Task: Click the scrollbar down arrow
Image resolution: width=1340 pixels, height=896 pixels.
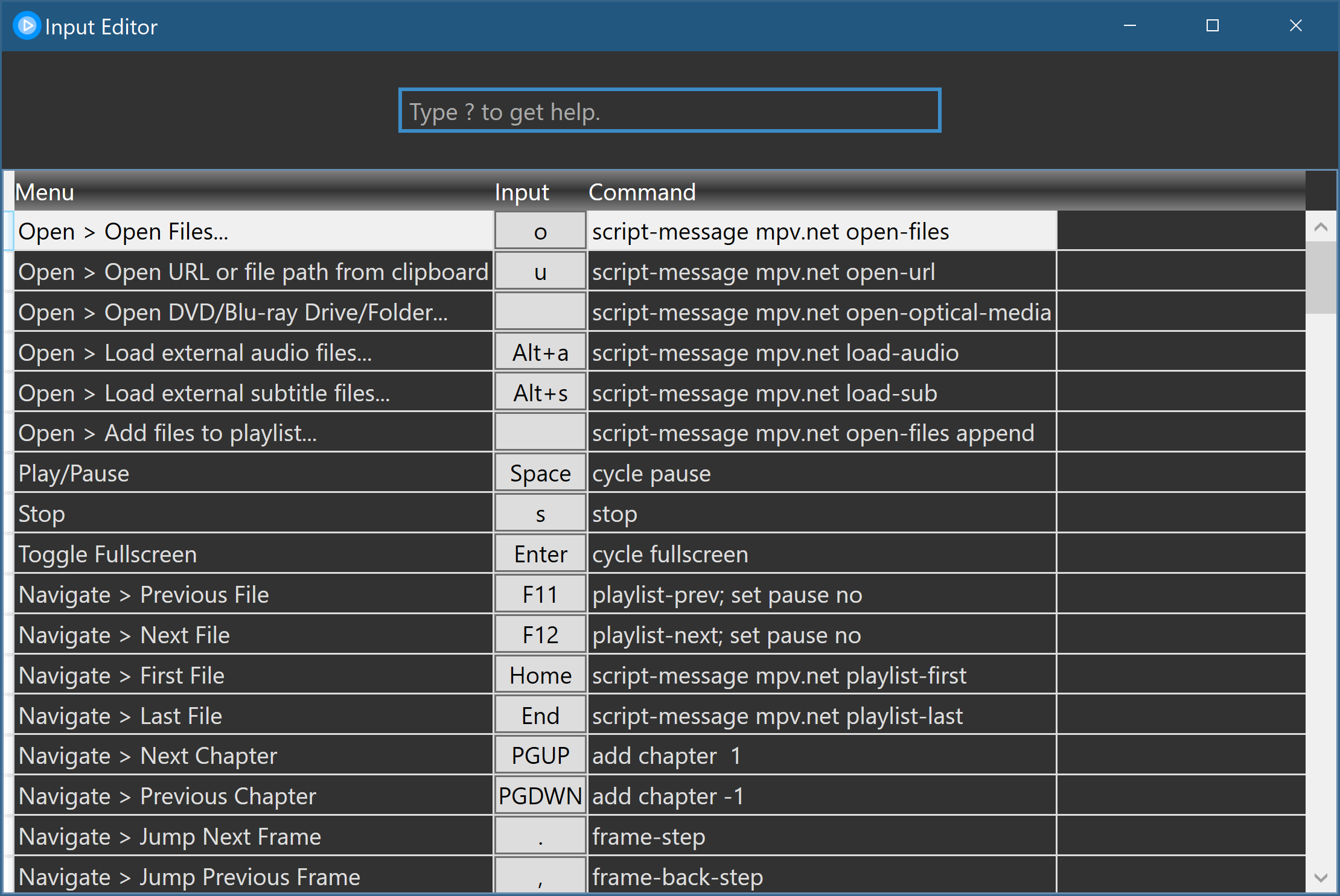Action: 1321,877
